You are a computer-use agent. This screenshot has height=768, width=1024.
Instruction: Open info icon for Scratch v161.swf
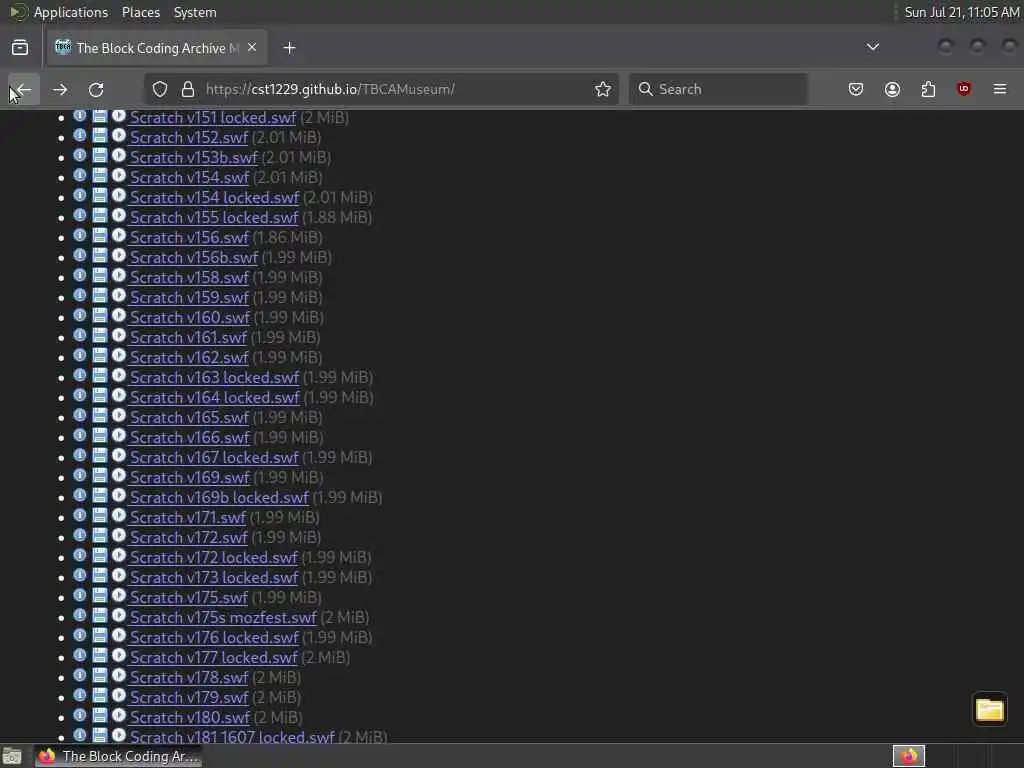click(80, 336)
